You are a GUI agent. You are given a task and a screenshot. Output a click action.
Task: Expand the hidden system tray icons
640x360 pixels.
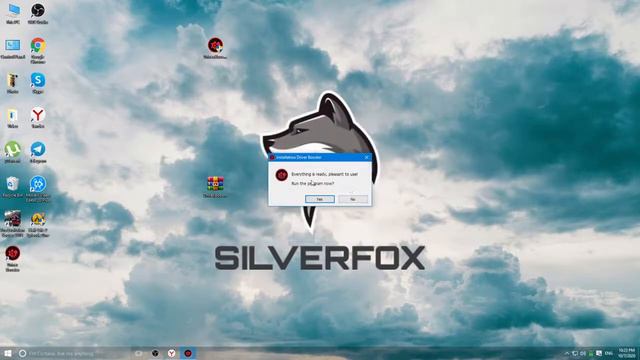pyautogui.click(x=567, y=353)
